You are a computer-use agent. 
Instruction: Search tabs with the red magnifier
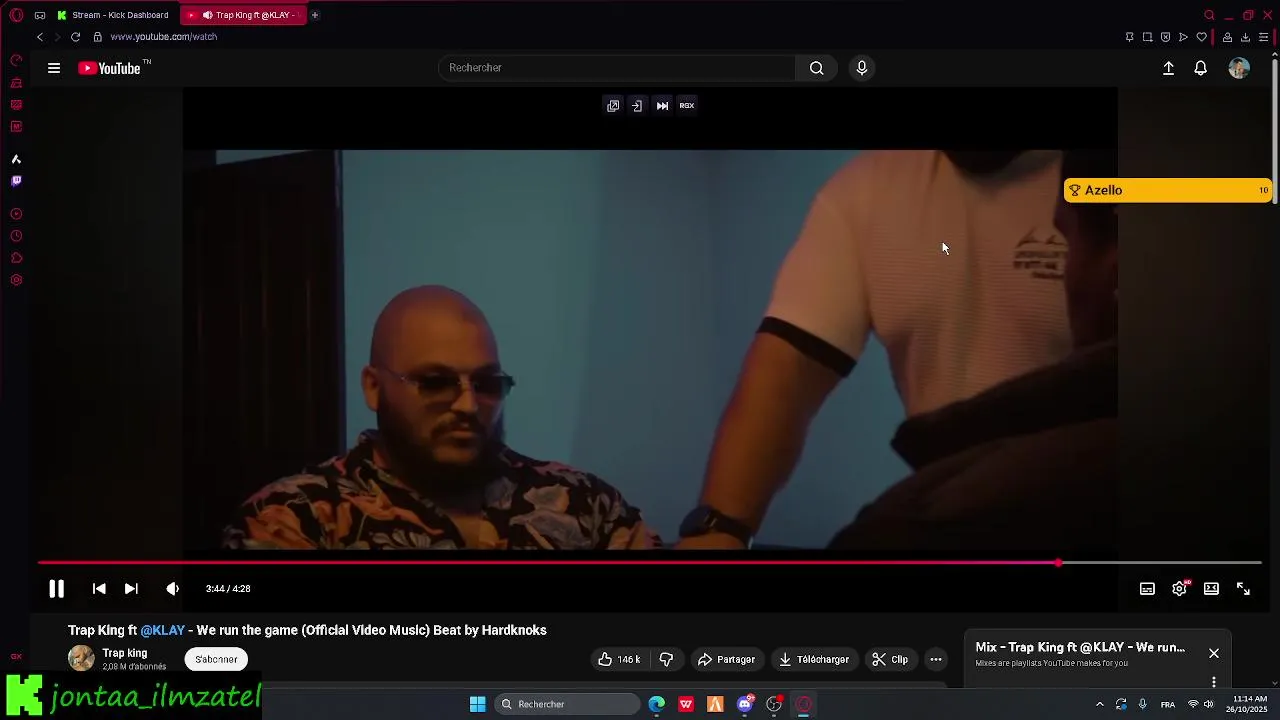coord(1209,15)
